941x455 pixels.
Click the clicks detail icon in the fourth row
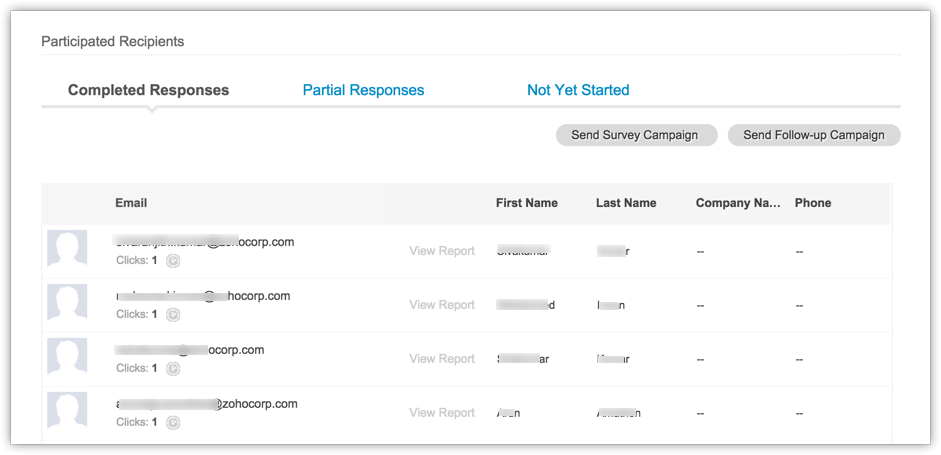172,422
